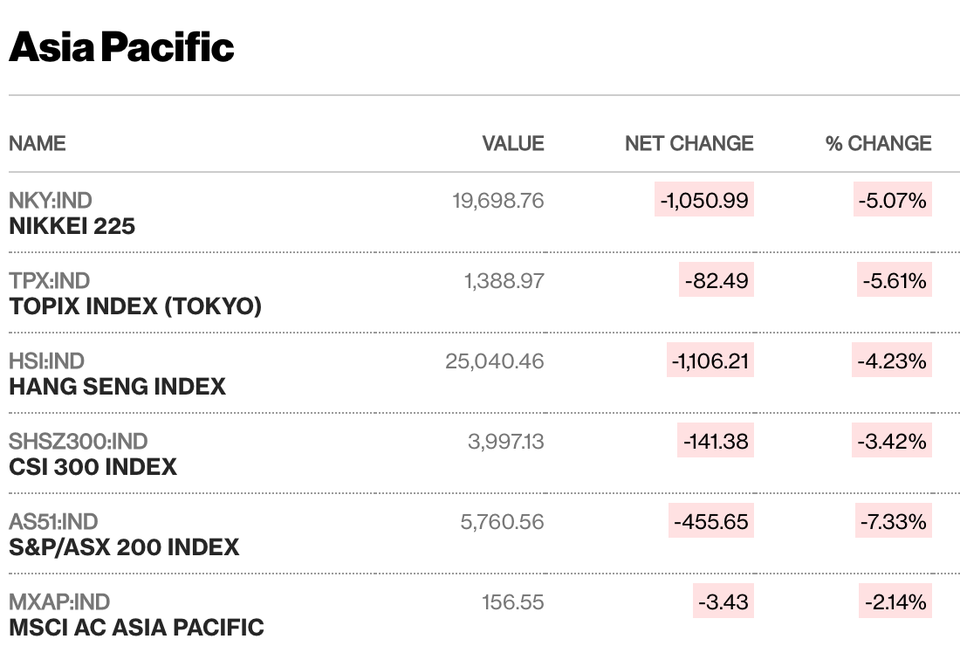
Task: Click the NET CHANGE column header
Action: point(689,143)
